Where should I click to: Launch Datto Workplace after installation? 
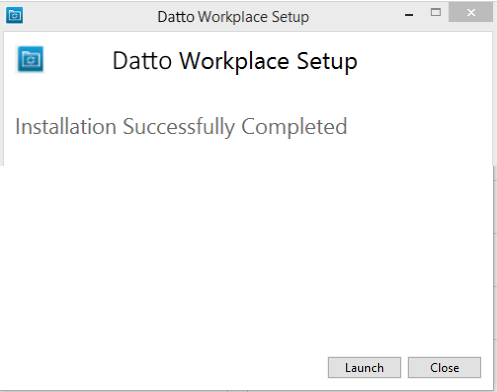click(x=364, y=368)
